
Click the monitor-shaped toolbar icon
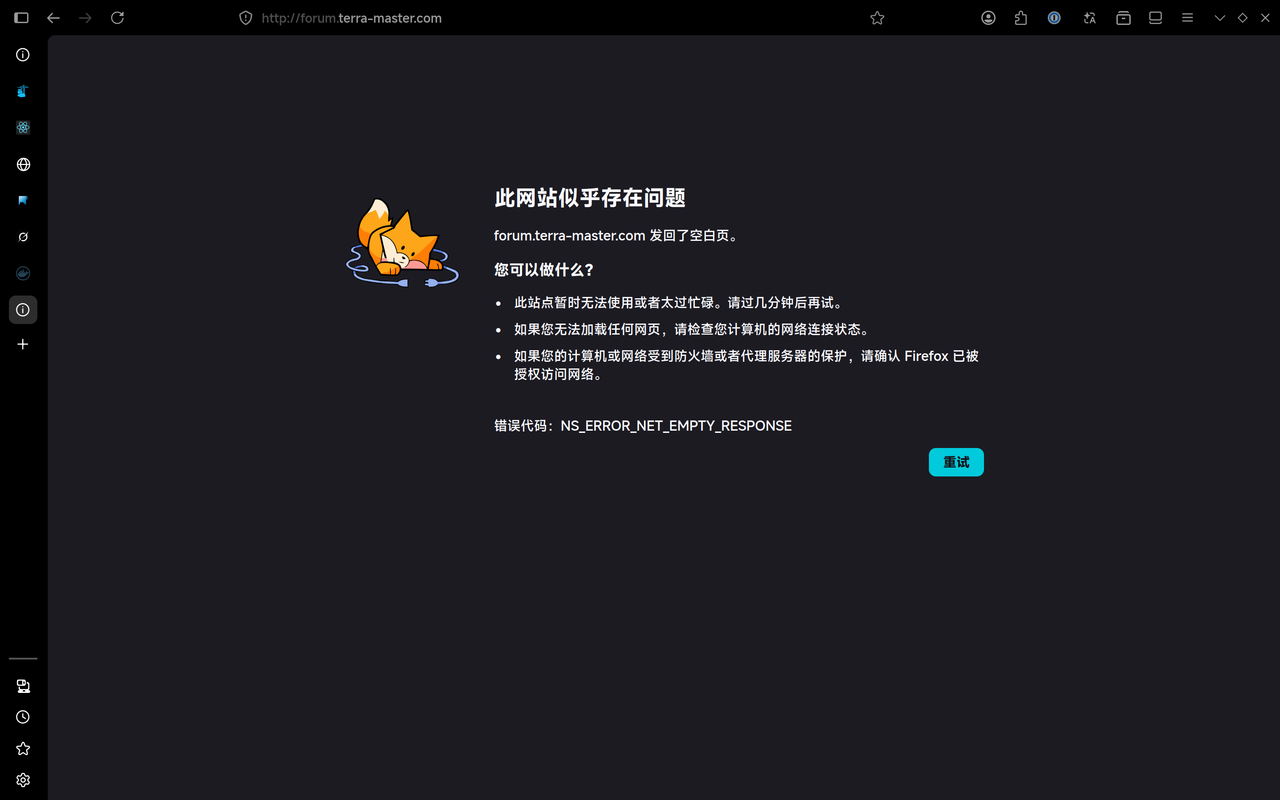point(1155,18)
